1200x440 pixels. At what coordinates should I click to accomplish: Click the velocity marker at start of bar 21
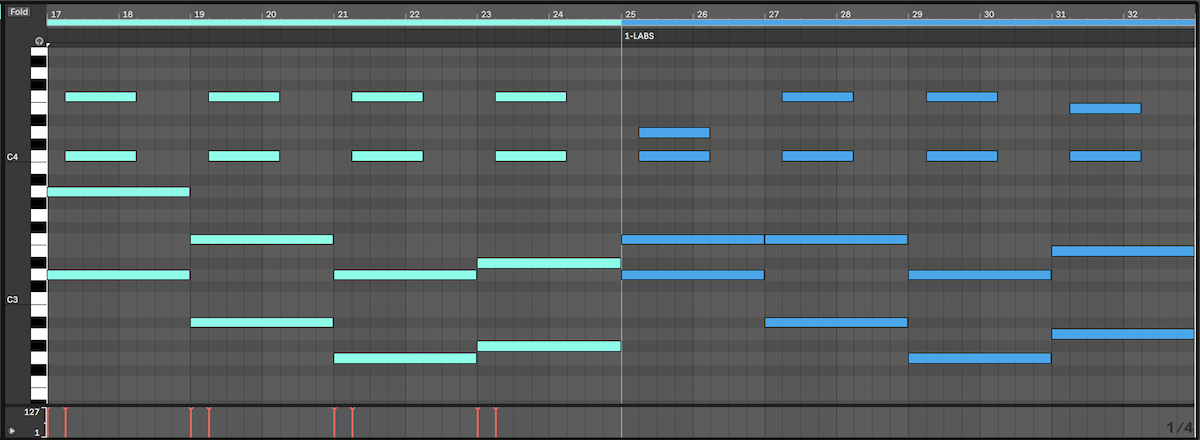pyautogui.click(x=334, y=420)
